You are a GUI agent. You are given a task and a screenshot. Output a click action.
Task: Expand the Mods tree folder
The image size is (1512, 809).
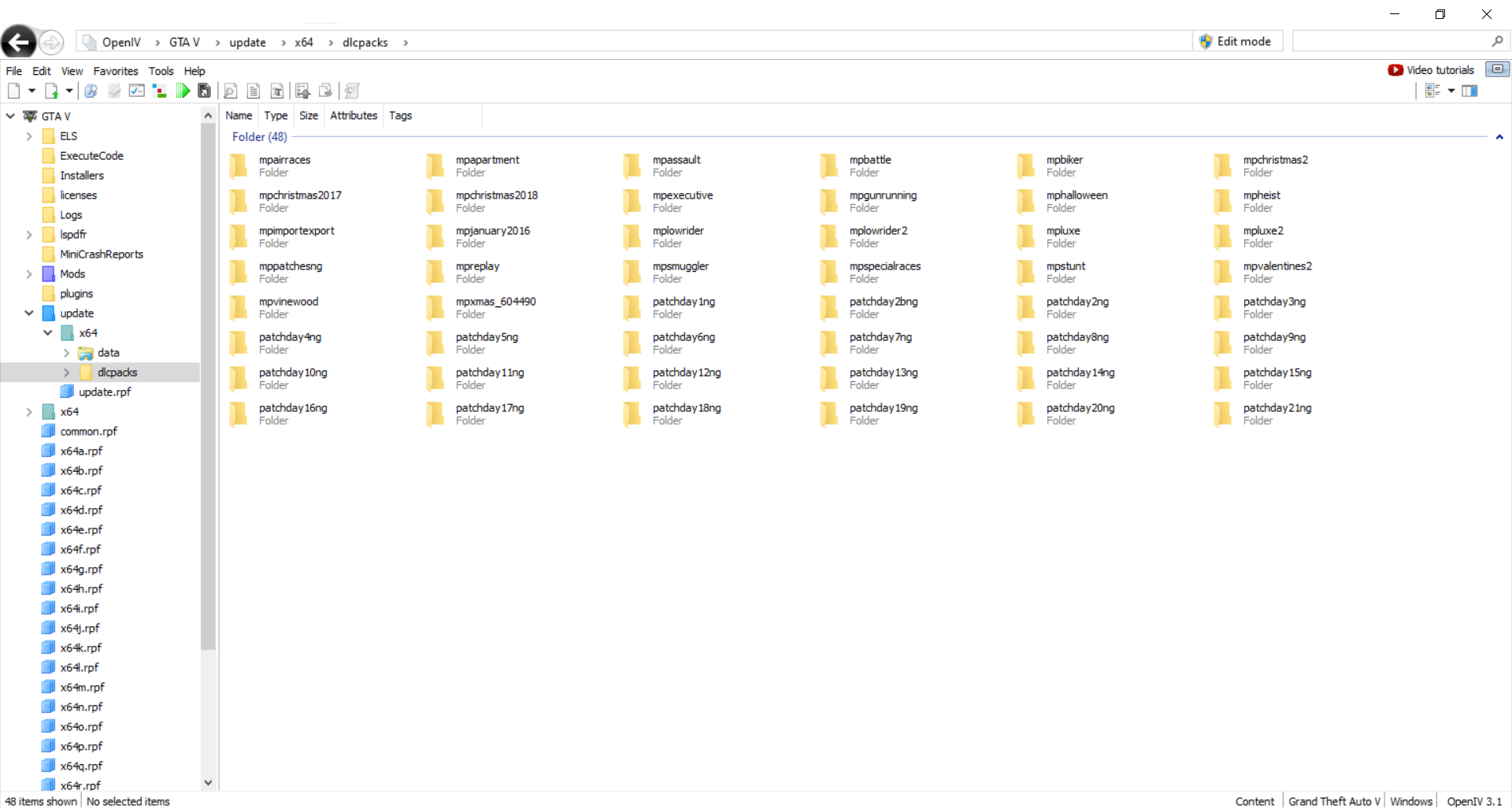point(29,274)
